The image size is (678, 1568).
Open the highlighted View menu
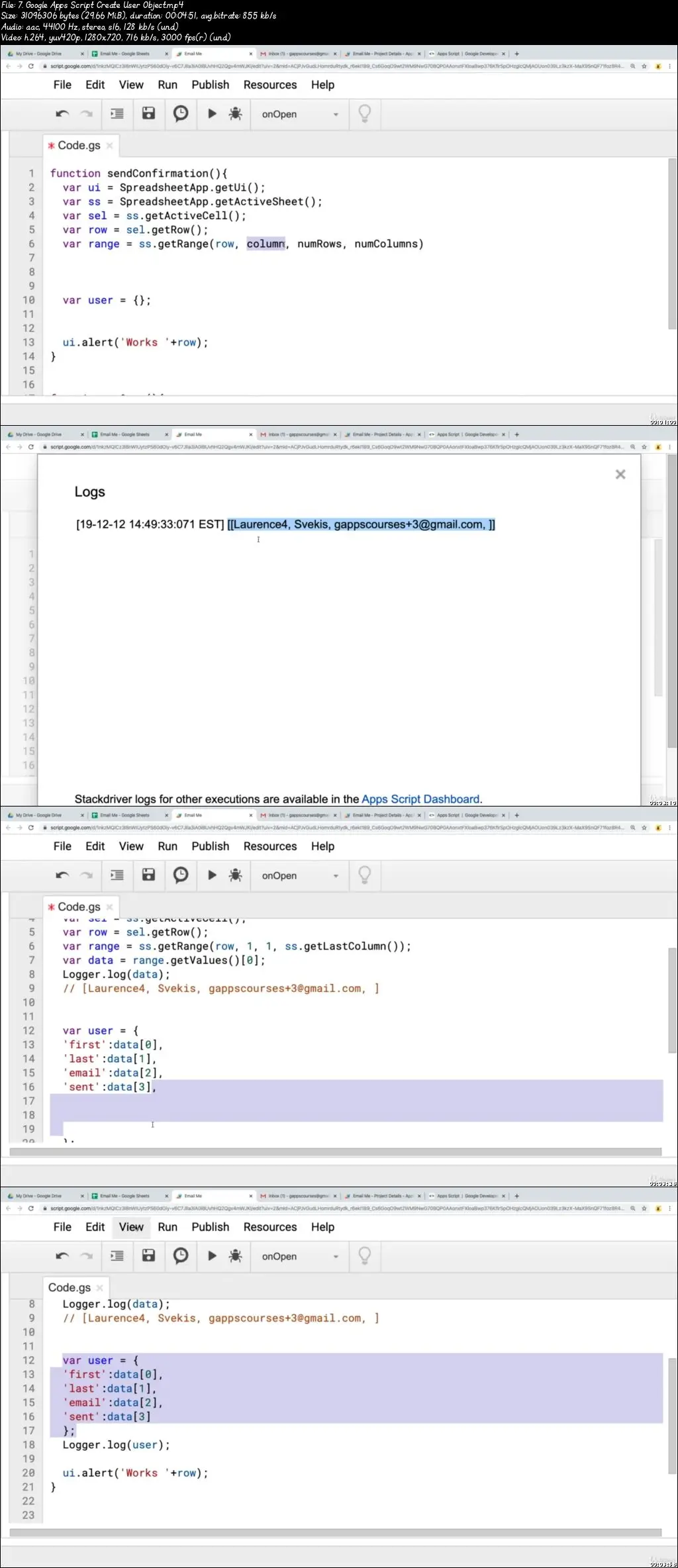pos(131,1227)
